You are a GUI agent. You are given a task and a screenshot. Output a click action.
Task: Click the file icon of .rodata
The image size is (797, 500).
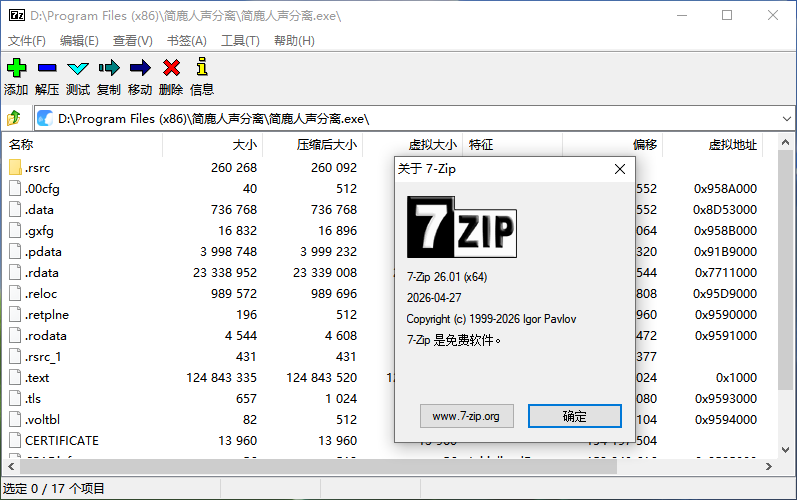pos(15,335)
